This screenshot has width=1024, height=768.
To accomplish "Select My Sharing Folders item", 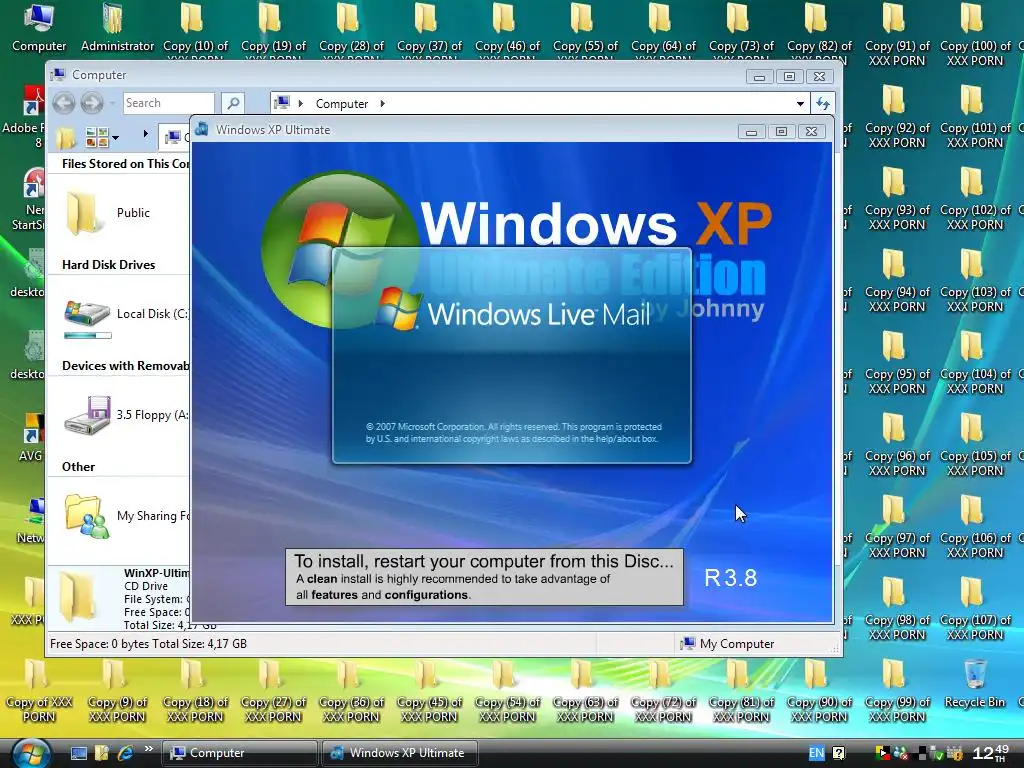I will point(126,517).
